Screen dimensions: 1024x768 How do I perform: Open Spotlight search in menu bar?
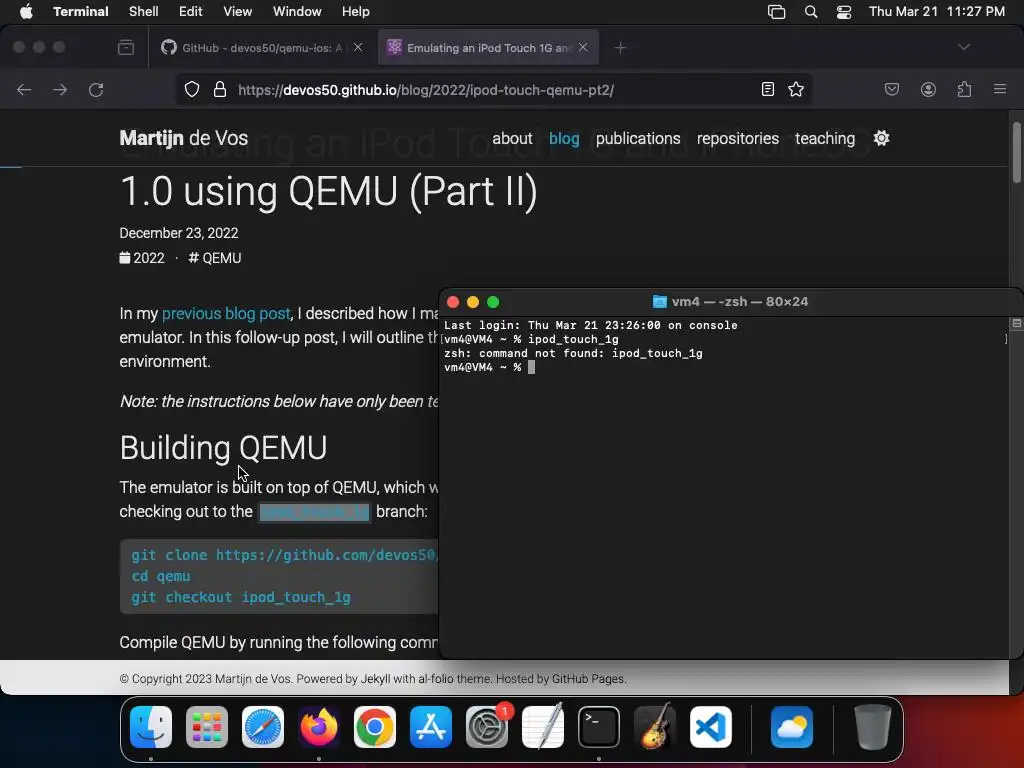pos(810,12)
